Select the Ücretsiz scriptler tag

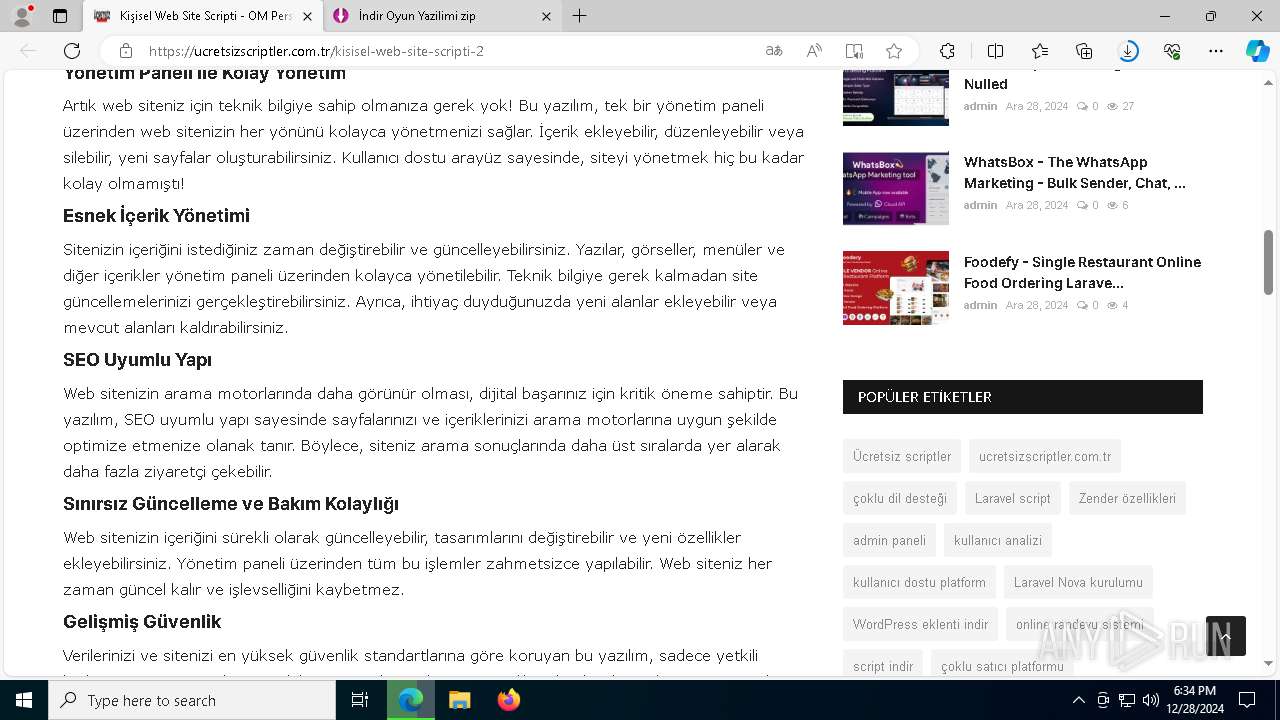click(902, 456)
